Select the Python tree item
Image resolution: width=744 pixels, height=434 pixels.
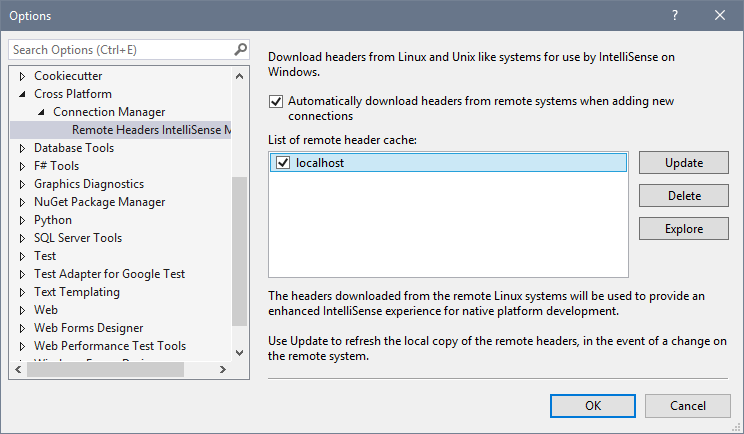point(53,220)
